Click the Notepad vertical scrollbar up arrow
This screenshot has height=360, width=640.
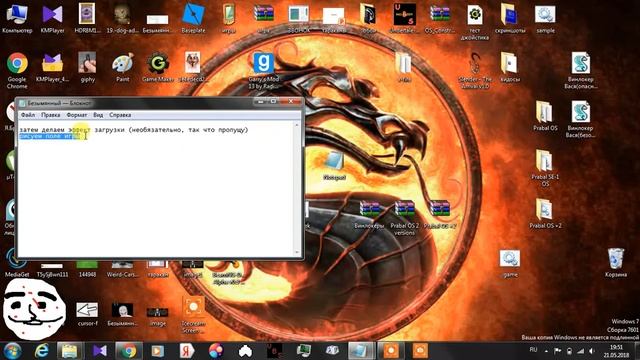tap(297, 124)
